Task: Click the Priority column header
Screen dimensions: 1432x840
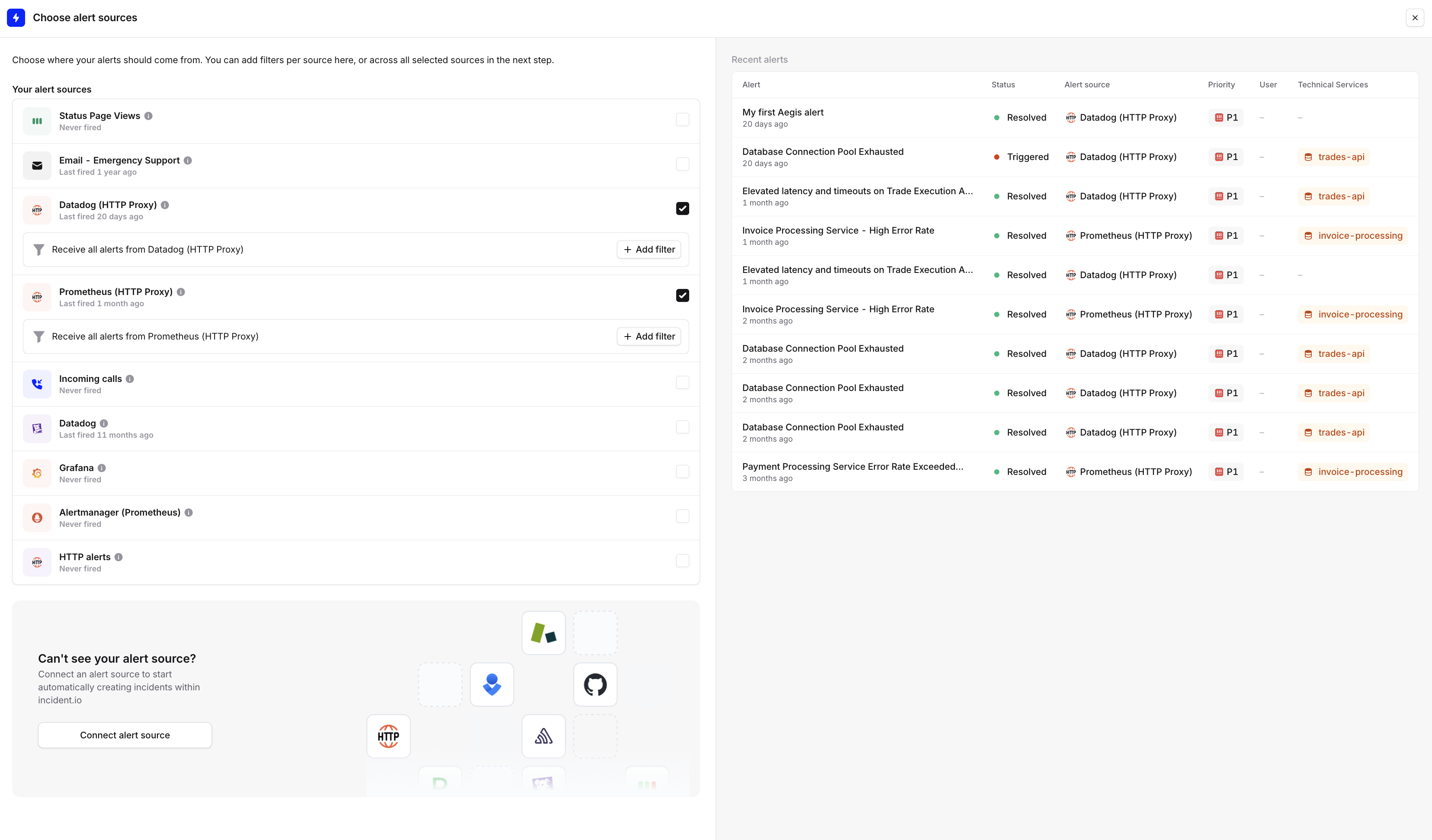Action: point(1221,85)
